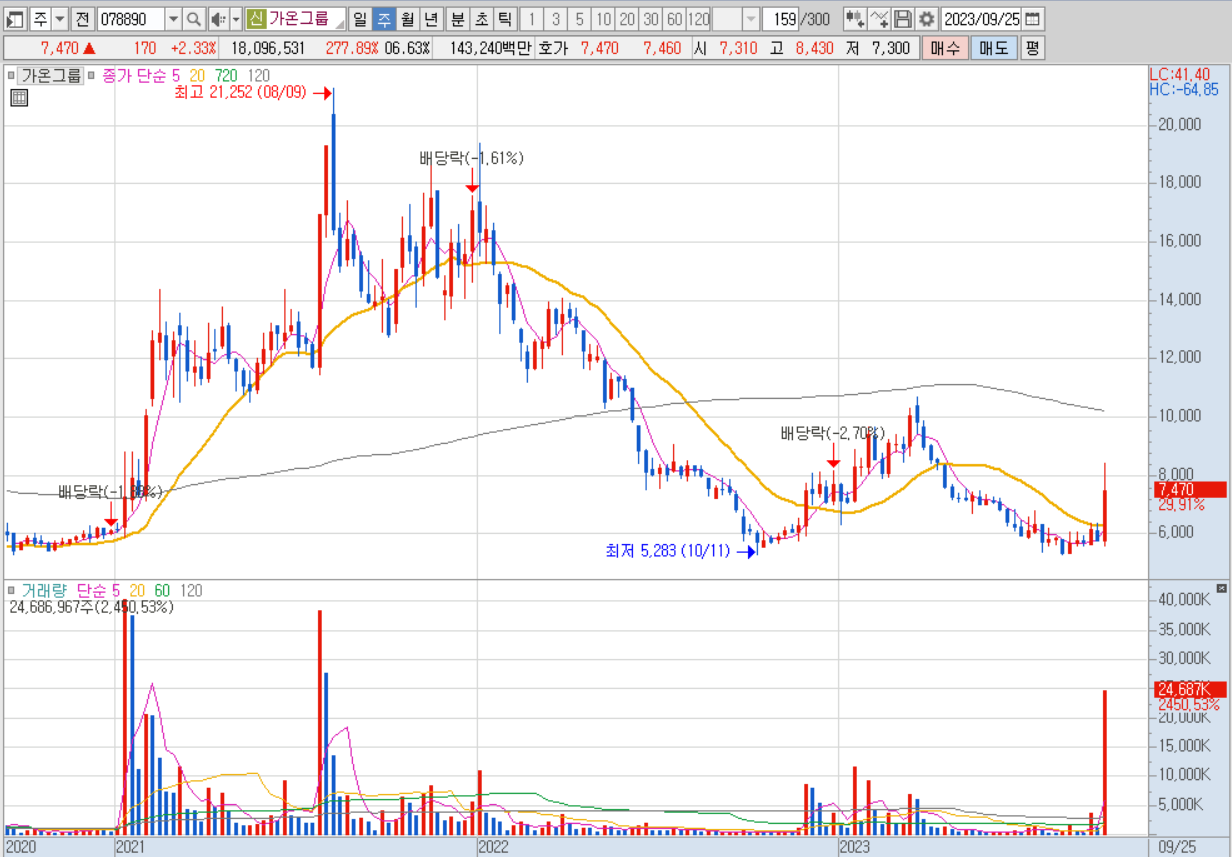Click the 최고 21,252 (08/09) annotation
Viewport: 1232px width, 857px height.
click(x=240, y=93)
